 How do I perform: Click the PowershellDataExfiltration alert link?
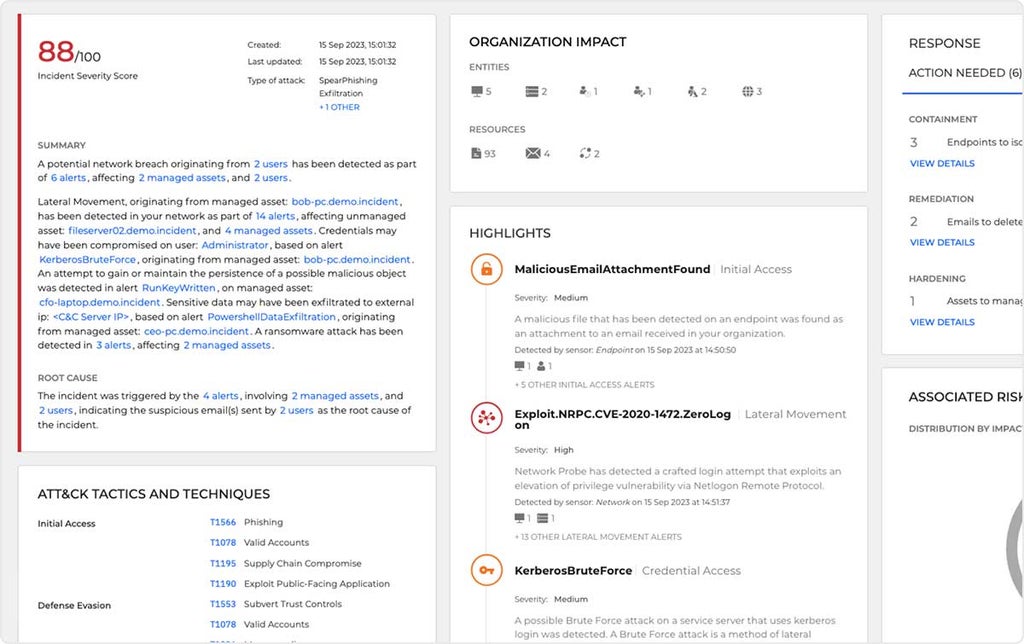[x=272, y=317]
